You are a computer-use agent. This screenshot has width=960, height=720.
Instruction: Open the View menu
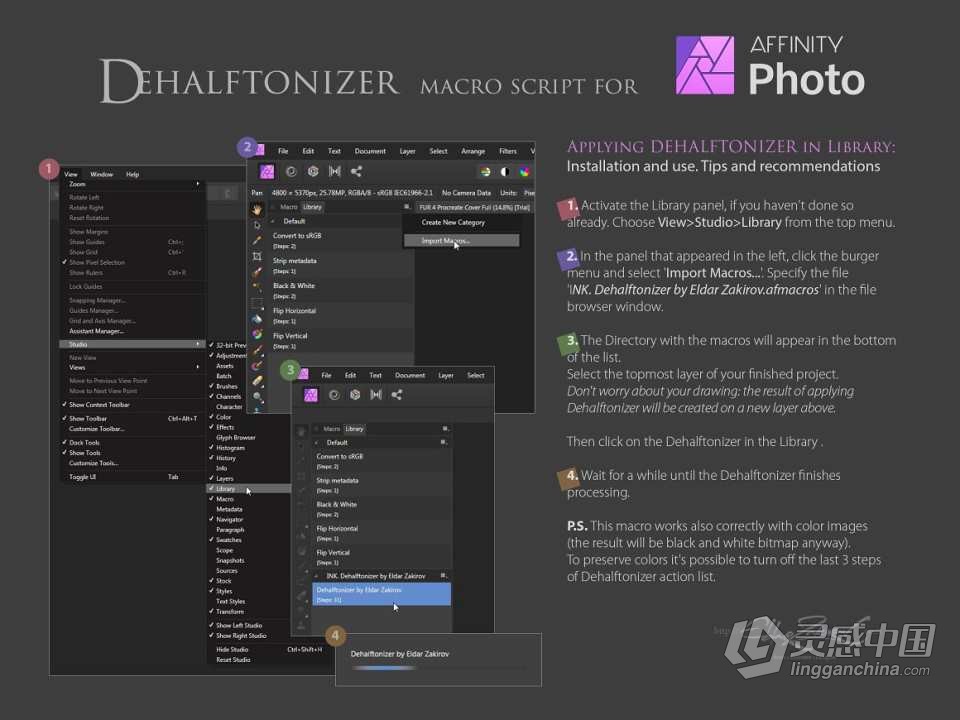coord(71,174)
